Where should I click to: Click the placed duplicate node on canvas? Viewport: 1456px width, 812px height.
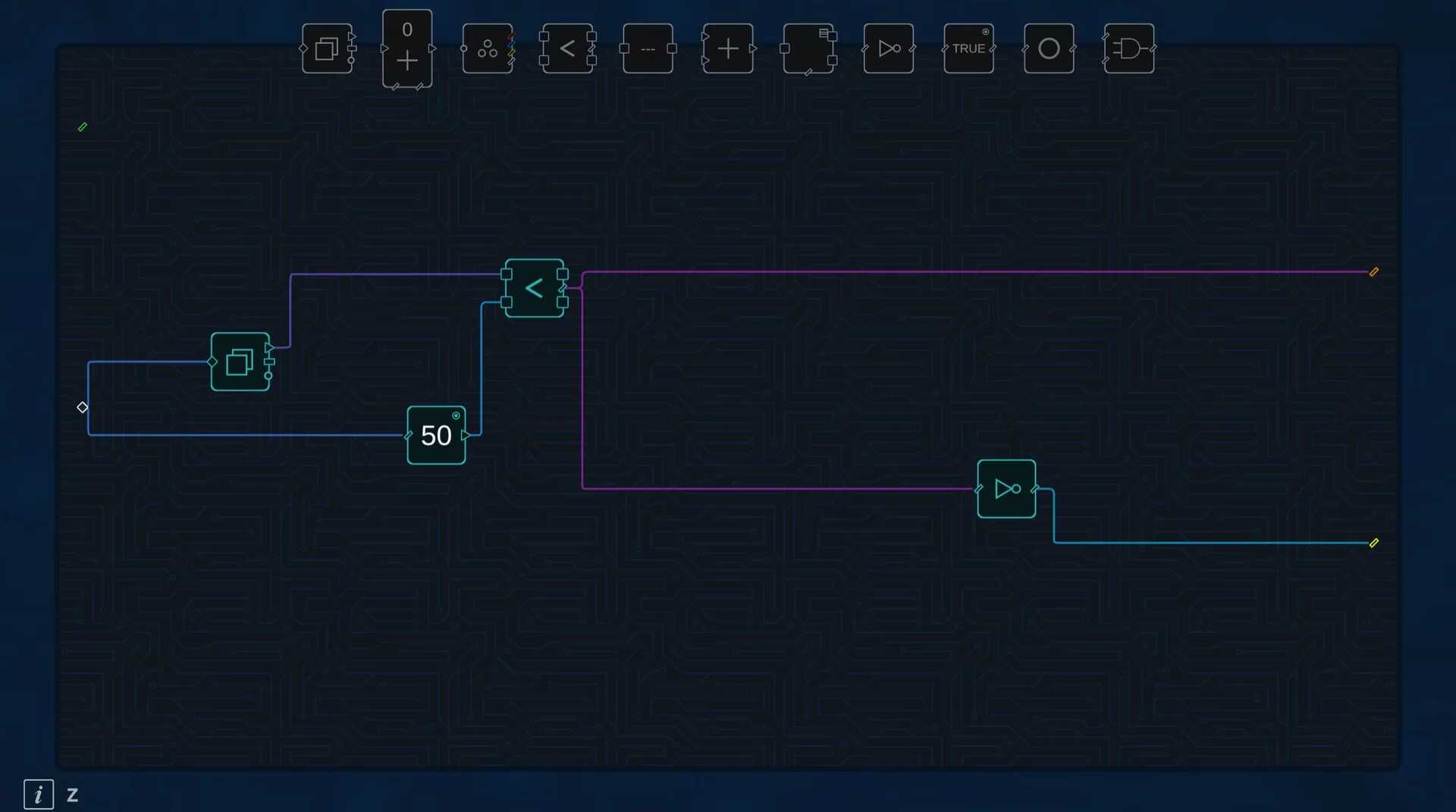click(x=240, y=362)
